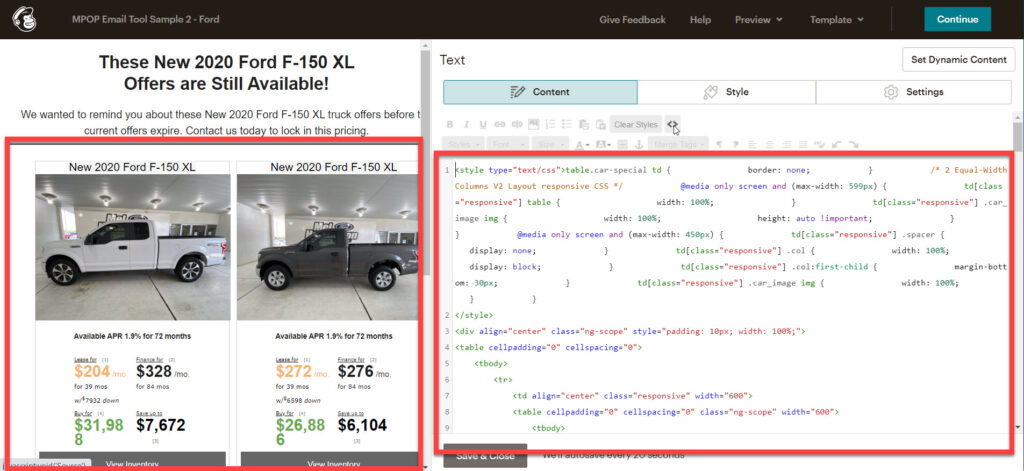Switch to the Style tab
1024x471 pixels.
[x=726, y=92]
